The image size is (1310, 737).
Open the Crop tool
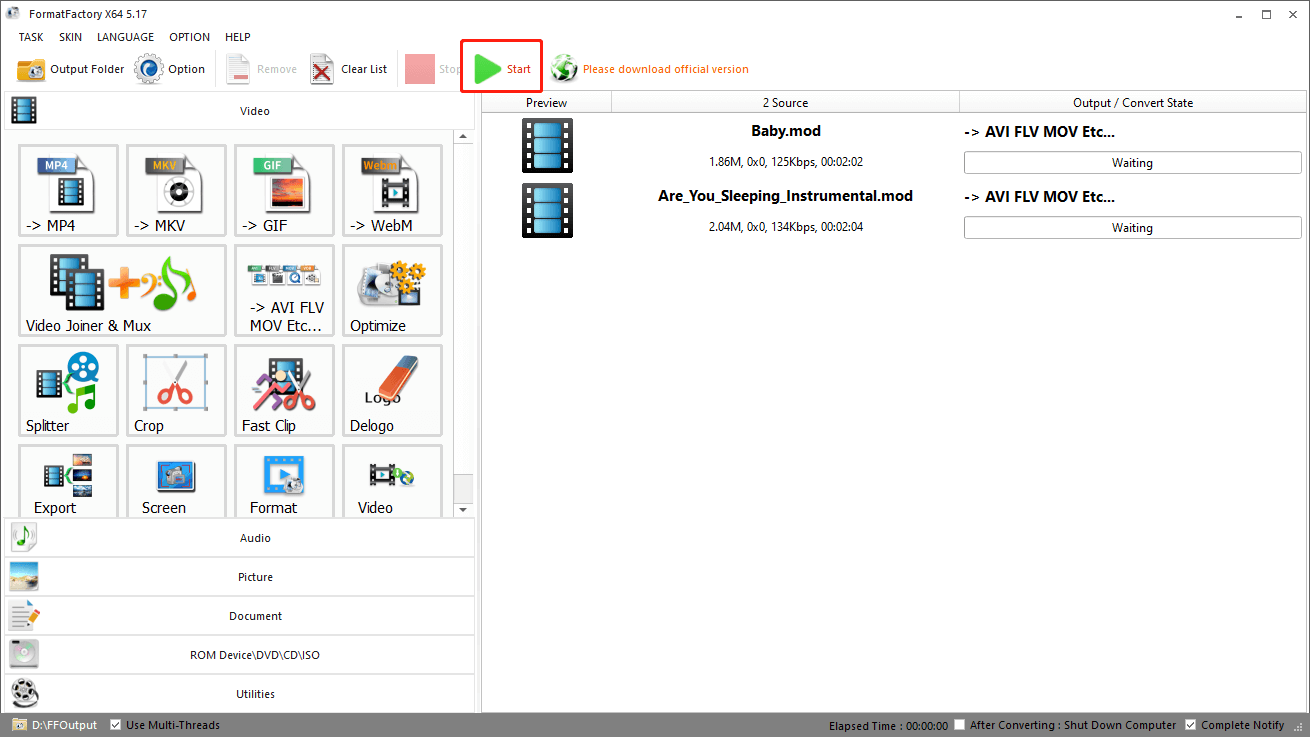click(x=176, y=390)
